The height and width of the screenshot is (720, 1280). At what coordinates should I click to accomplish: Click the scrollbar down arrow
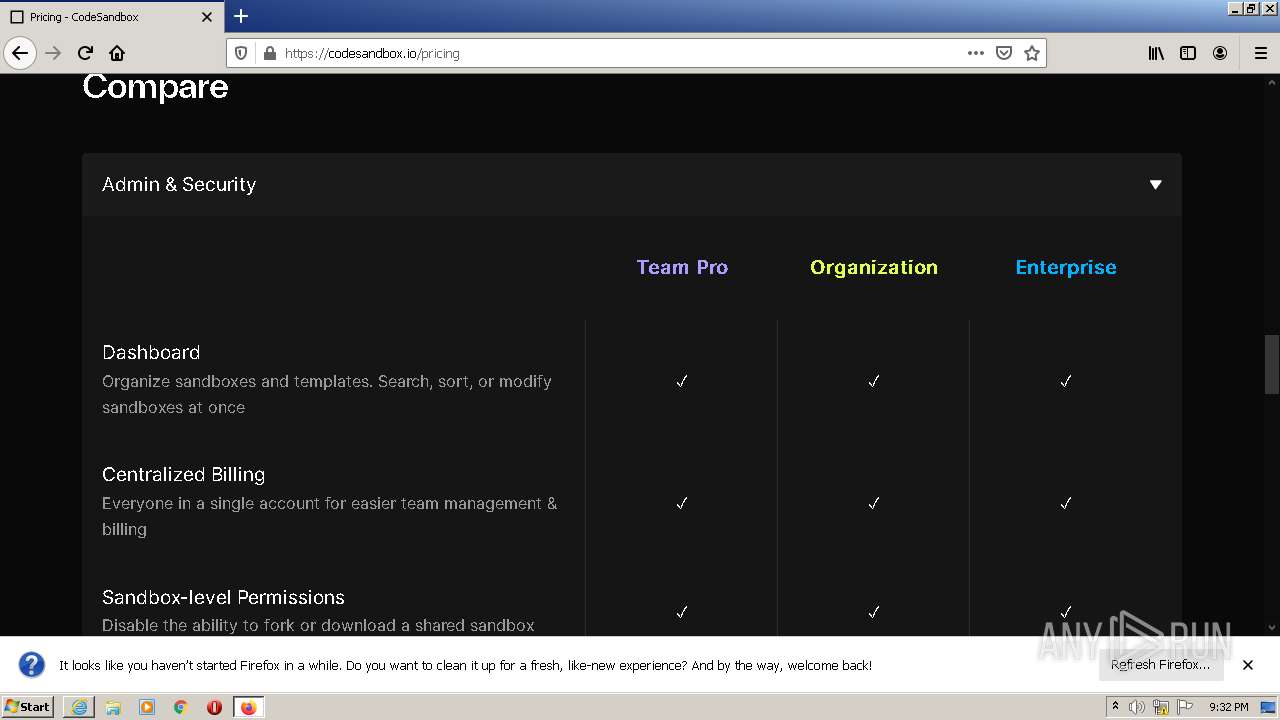[x=1272, y=627]
